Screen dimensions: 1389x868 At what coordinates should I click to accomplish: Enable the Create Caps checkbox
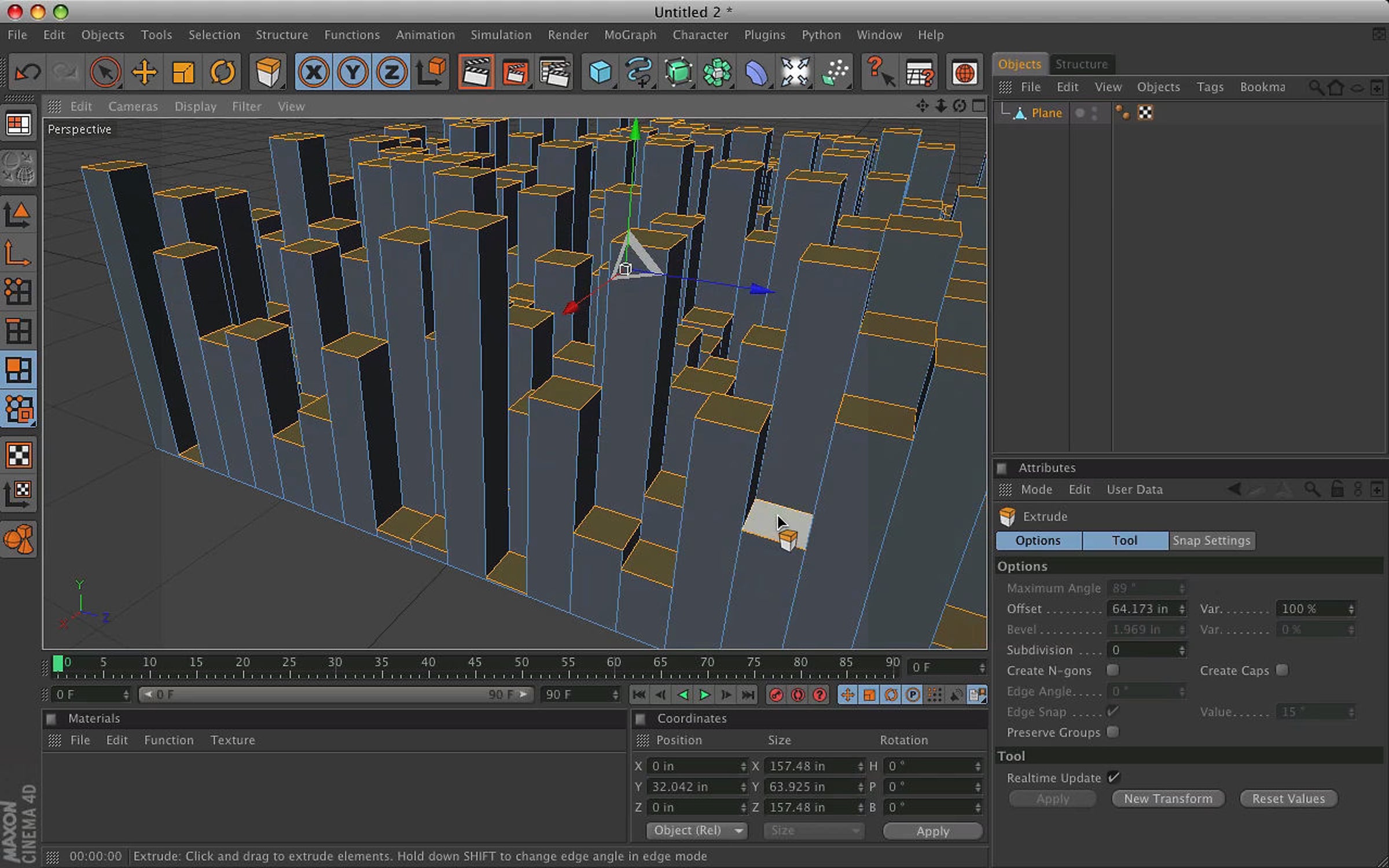pos(1282,670)
